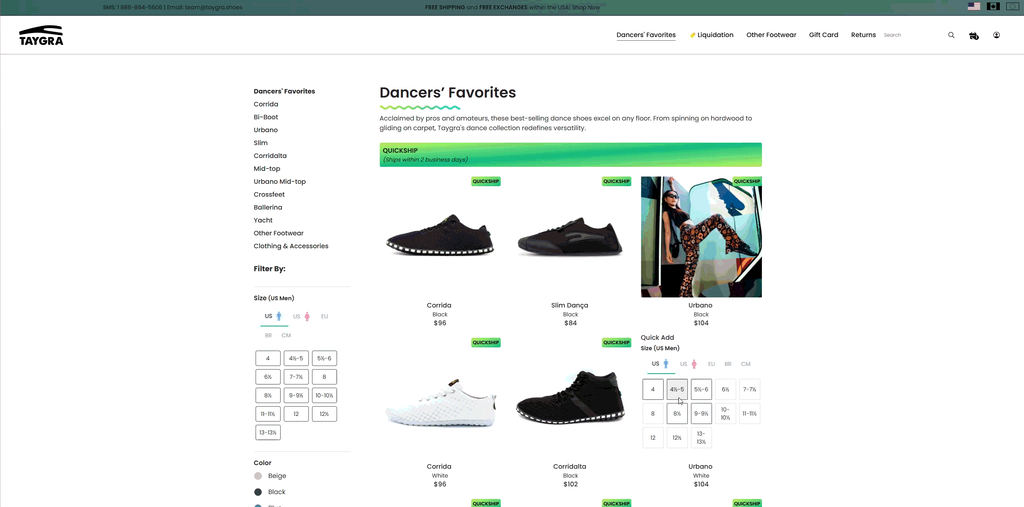Select the Beige color swatch filter
1024x507 pixels.
click(x=258, y=476)
